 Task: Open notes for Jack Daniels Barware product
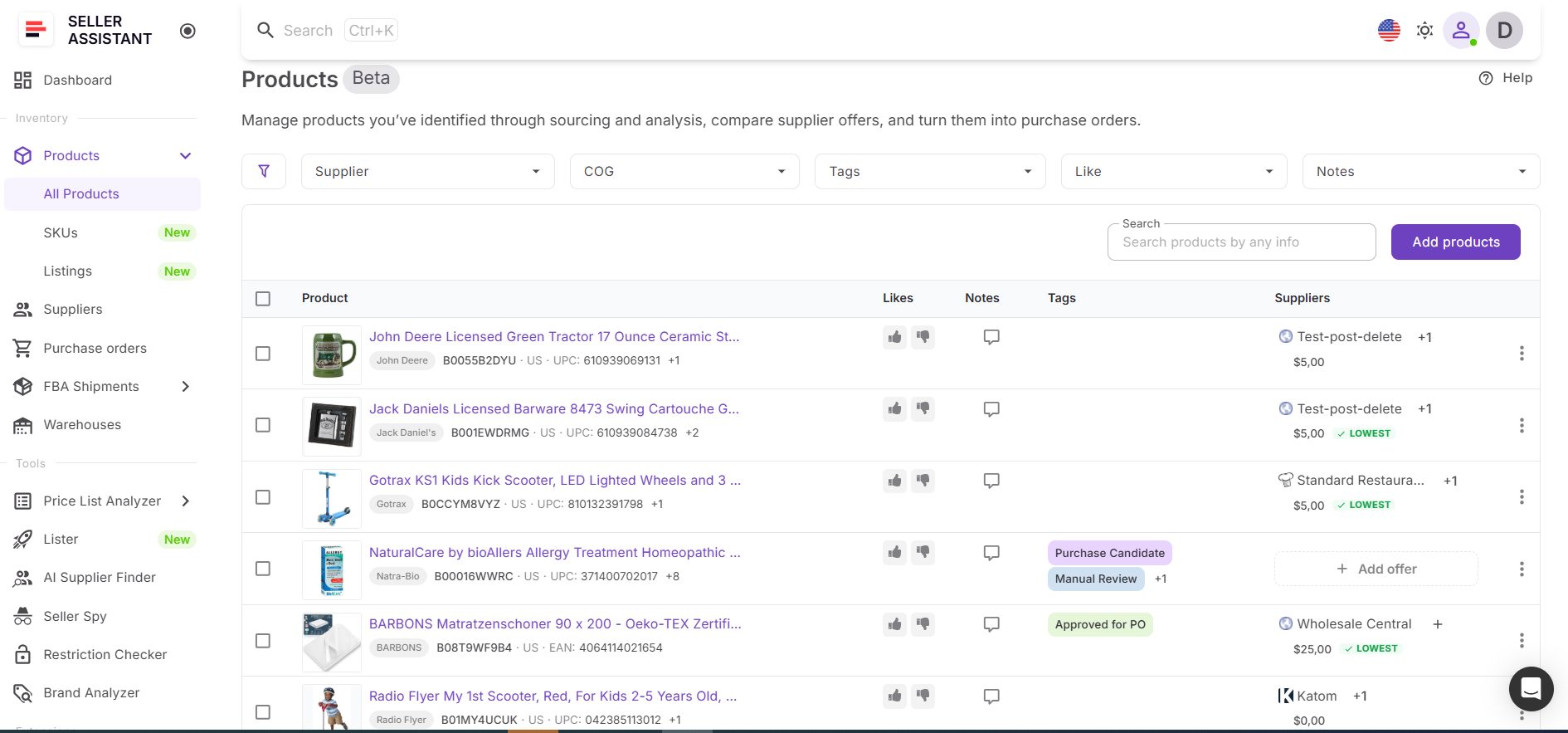(991, 409)
